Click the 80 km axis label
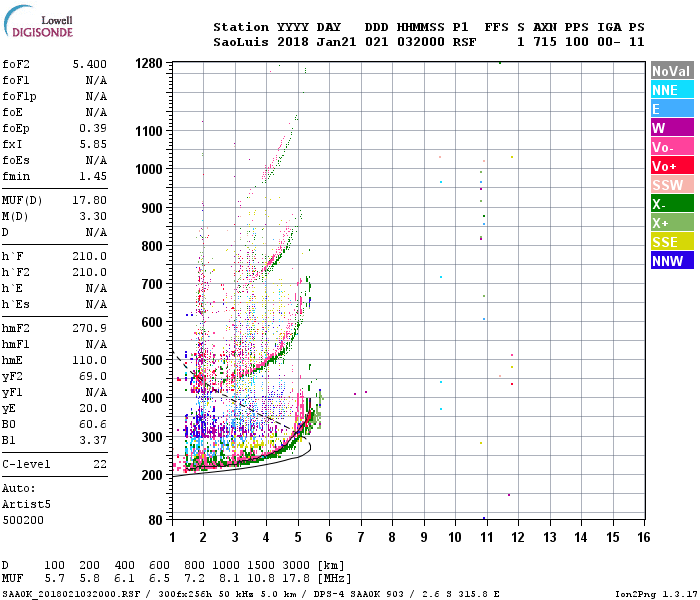 155,520
